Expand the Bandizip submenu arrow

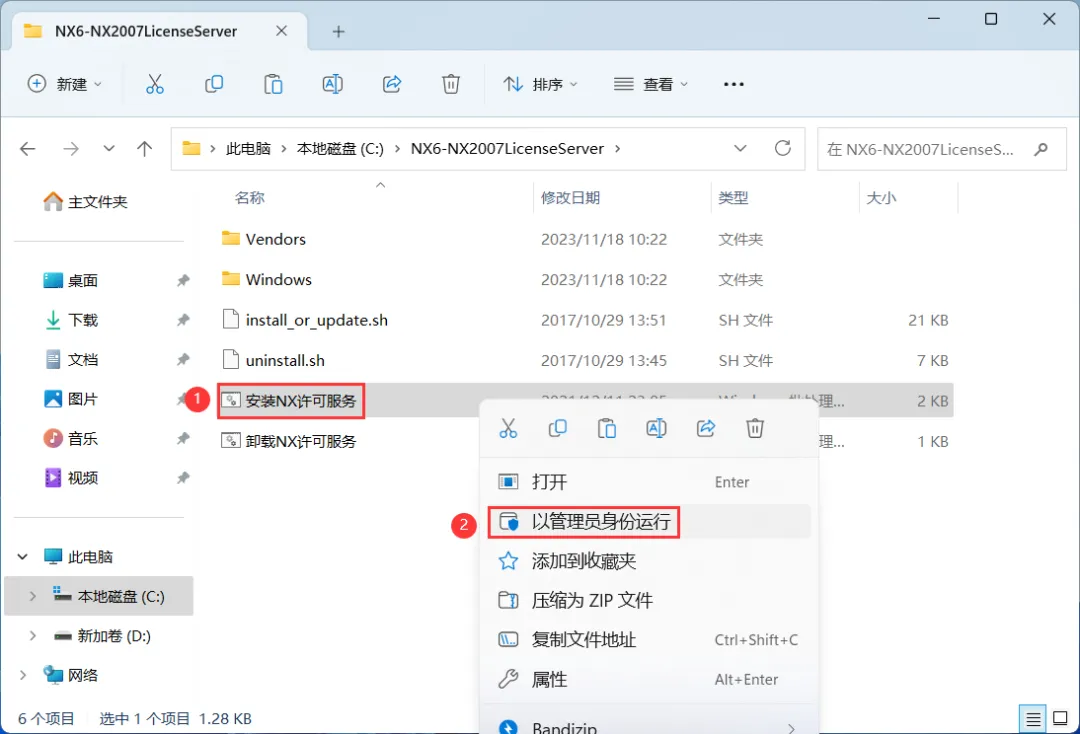tap(791, 727)
